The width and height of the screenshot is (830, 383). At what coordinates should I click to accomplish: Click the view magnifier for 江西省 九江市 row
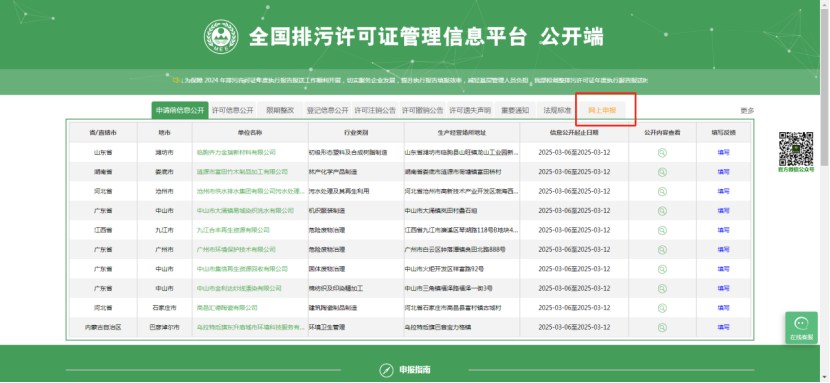click(662, 231)
